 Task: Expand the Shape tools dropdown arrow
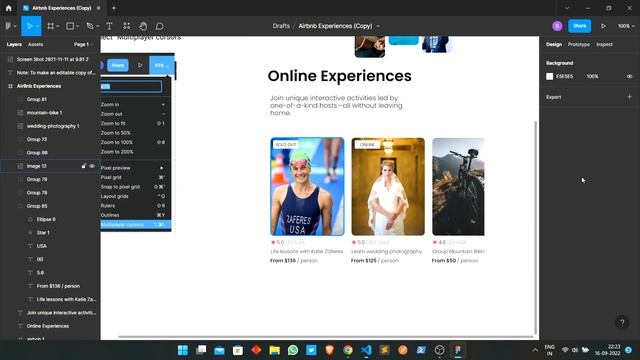click(x=78, y=27)
